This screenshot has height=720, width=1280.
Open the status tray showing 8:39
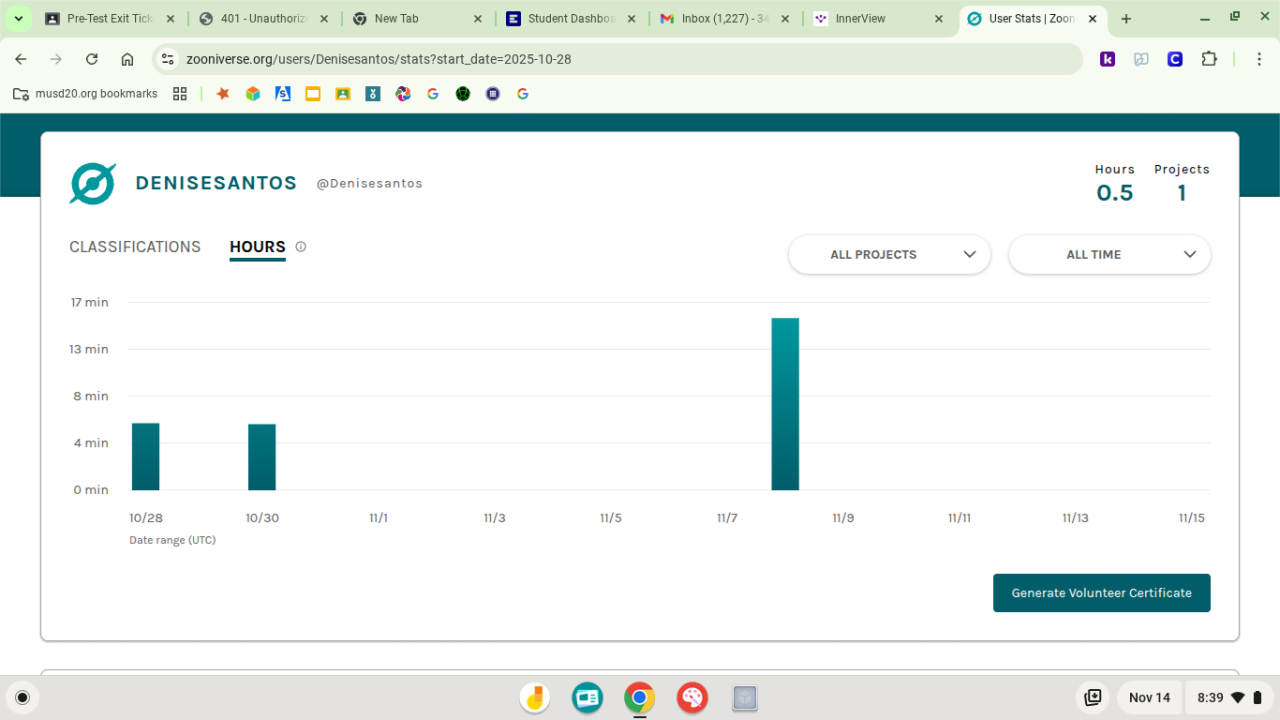pos(1230,697)
